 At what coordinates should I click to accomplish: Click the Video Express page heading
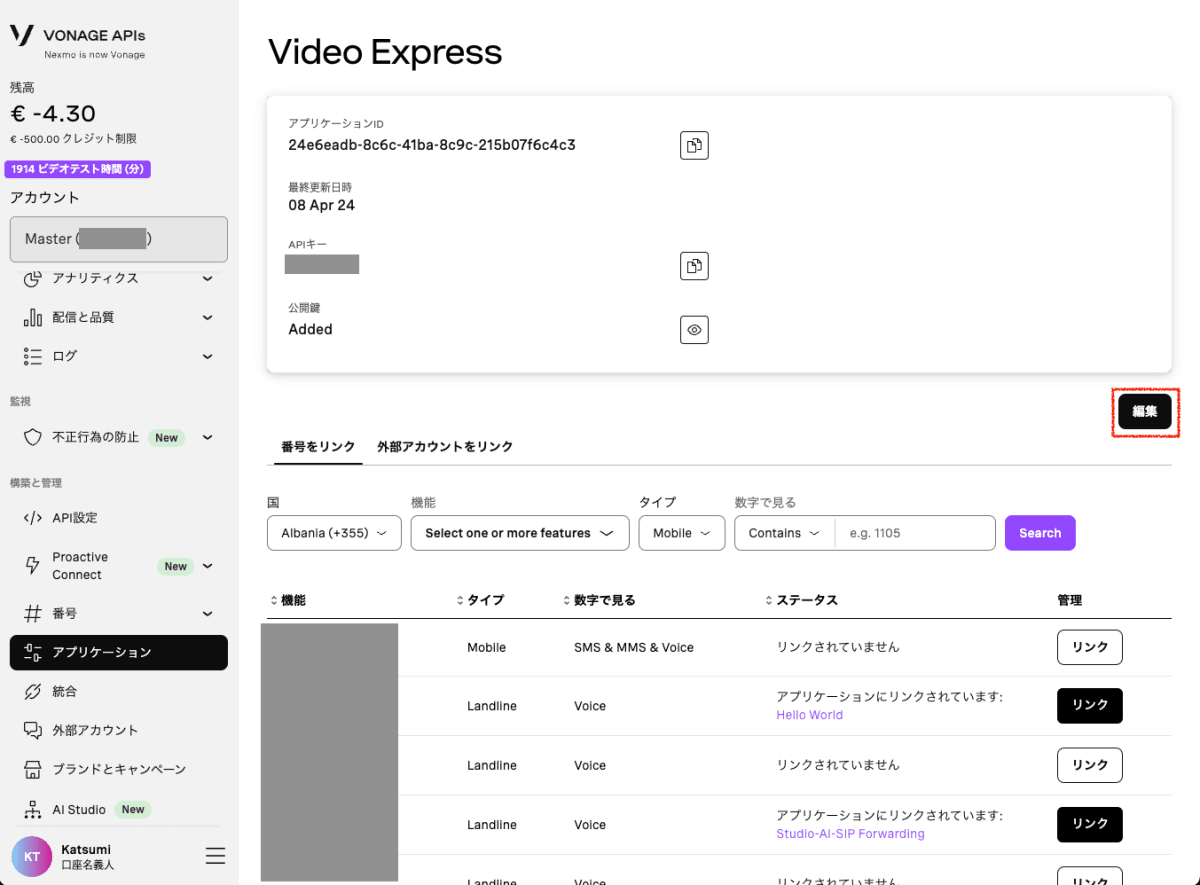pyautogui.click(x=385, y=52)
